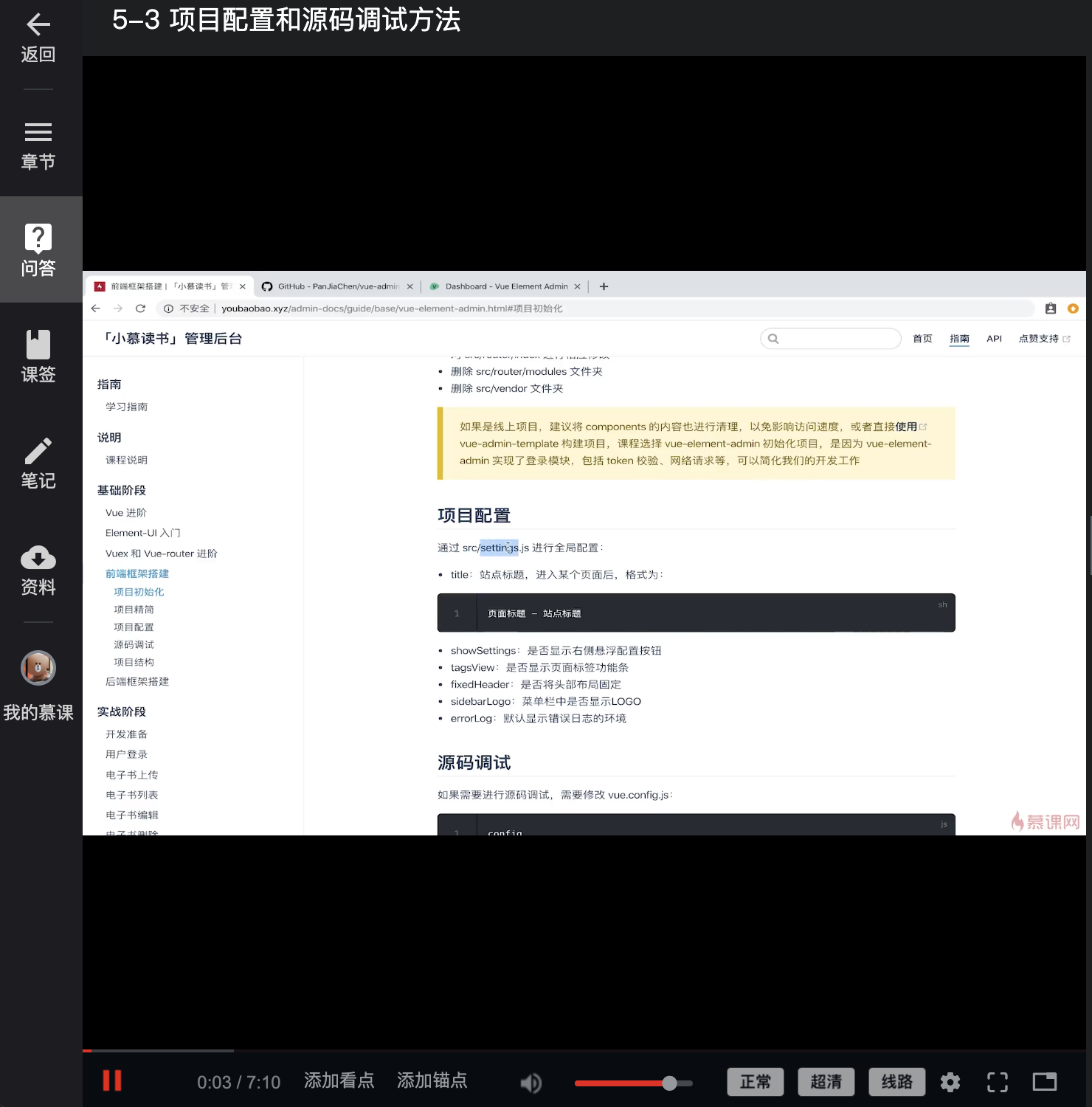Open Element-UI 入门 sidebar item
1092x1107 pixels.
coord(143,533)
